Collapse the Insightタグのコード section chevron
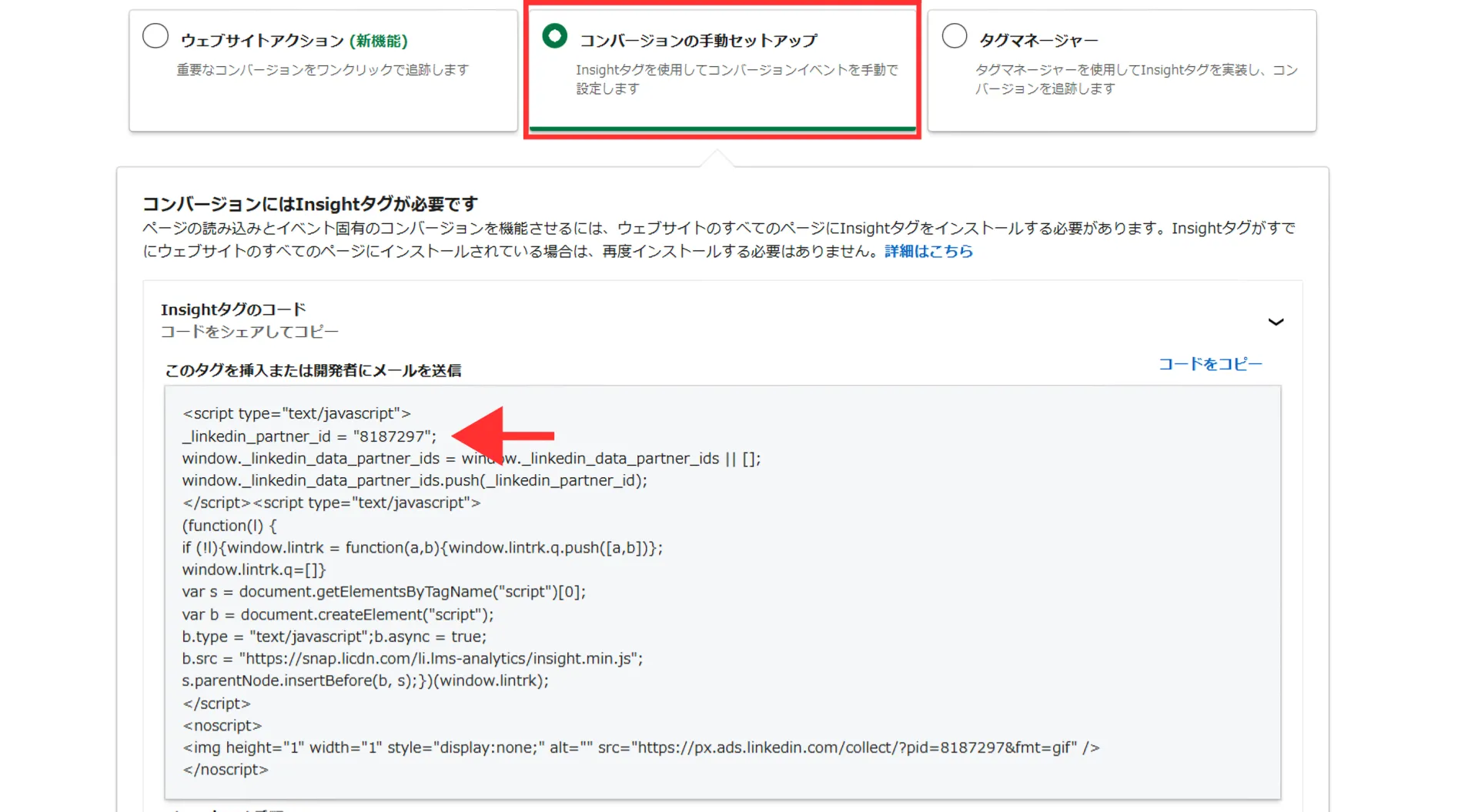 click(x=1276, y=322)
